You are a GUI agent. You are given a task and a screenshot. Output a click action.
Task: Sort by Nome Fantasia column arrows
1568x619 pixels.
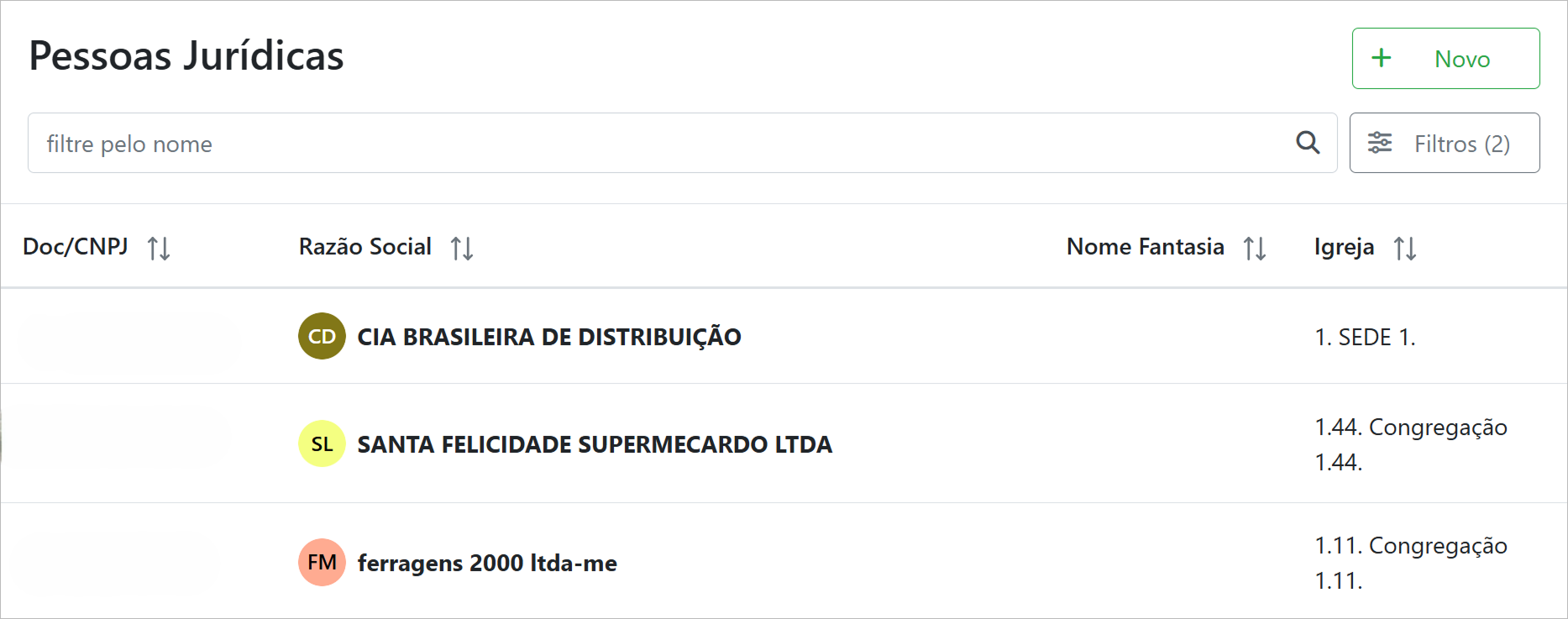click(x=1255, y=249)
